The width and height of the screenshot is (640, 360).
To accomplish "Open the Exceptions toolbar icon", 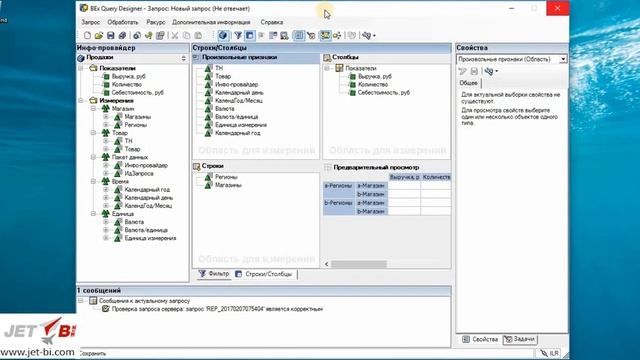I will tap(284, 36).
